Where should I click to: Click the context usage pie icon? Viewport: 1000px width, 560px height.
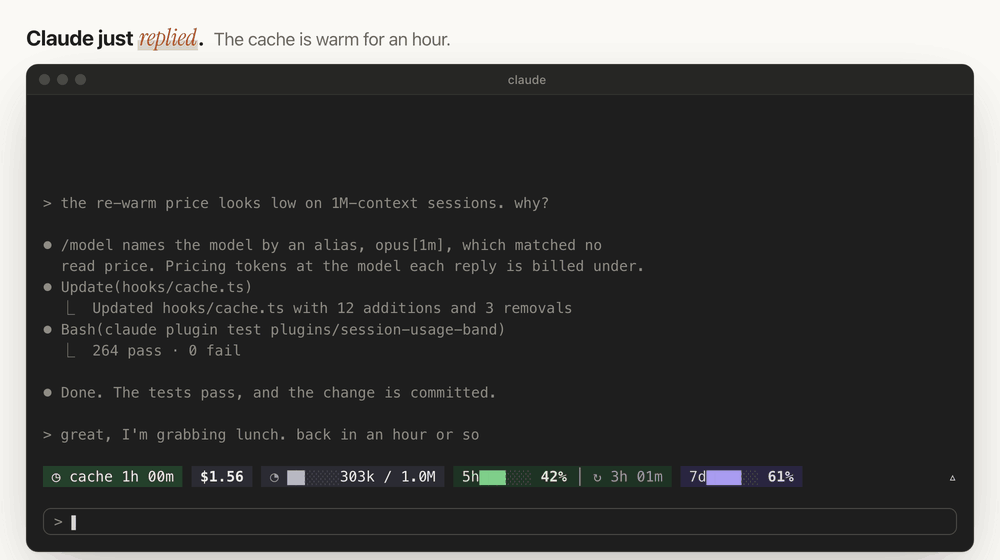pyautogui.click(x=274, y=477)
